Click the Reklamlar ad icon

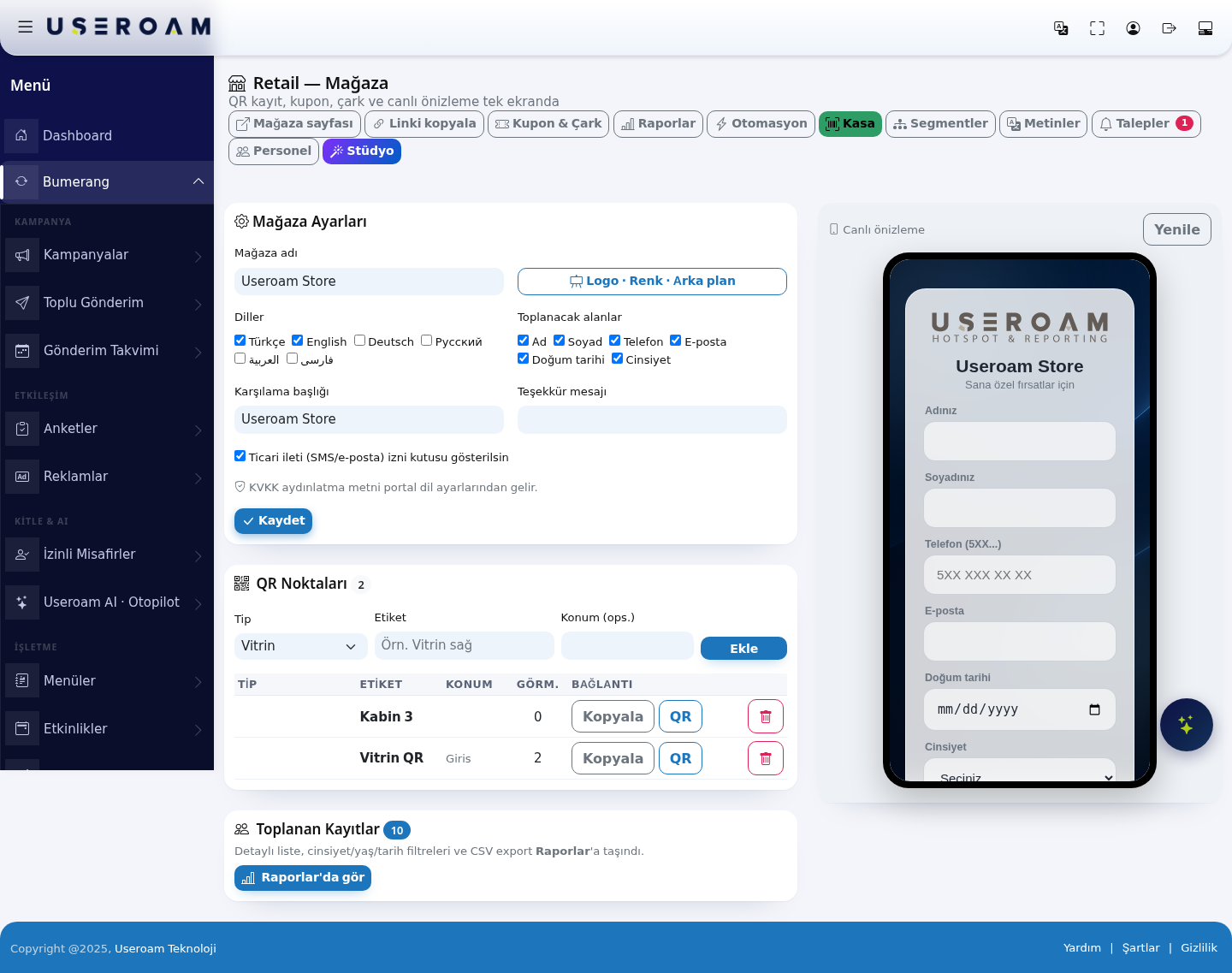(22, 477)
